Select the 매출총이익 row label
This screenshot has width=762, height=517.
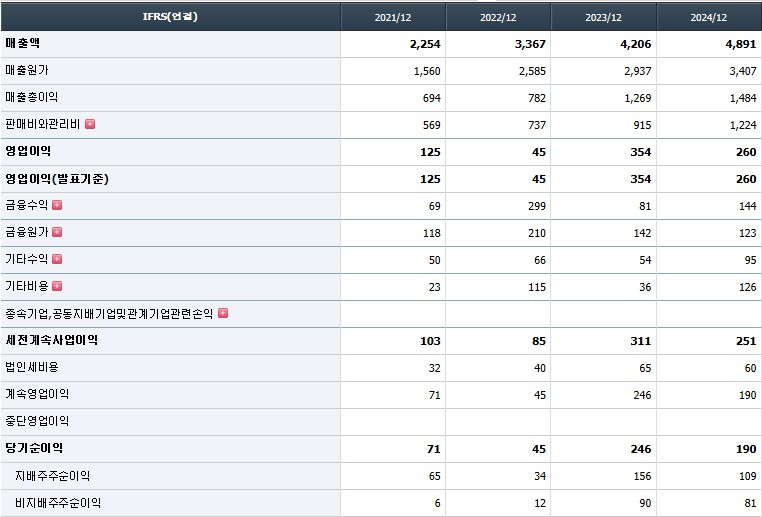click(x=32, y=97)
